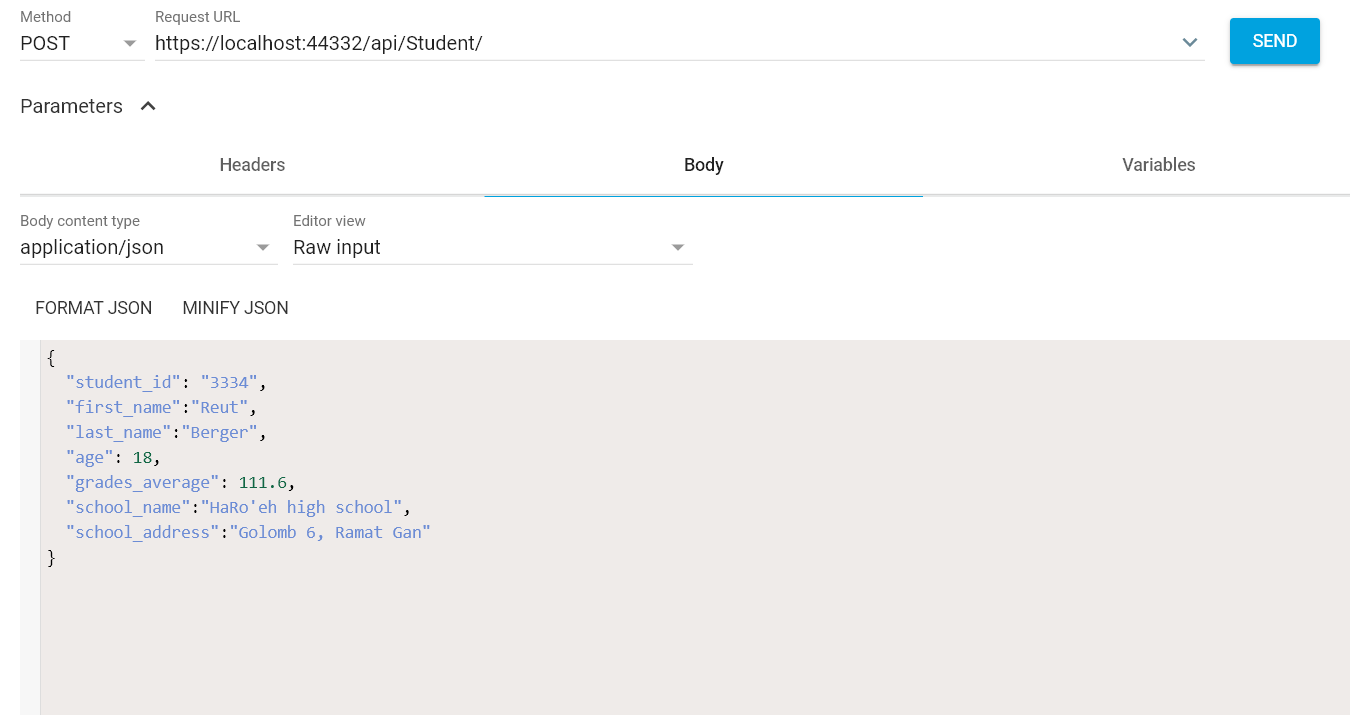
Task: Click FORMAT JSON button
Action: click(x=94, y=308)
